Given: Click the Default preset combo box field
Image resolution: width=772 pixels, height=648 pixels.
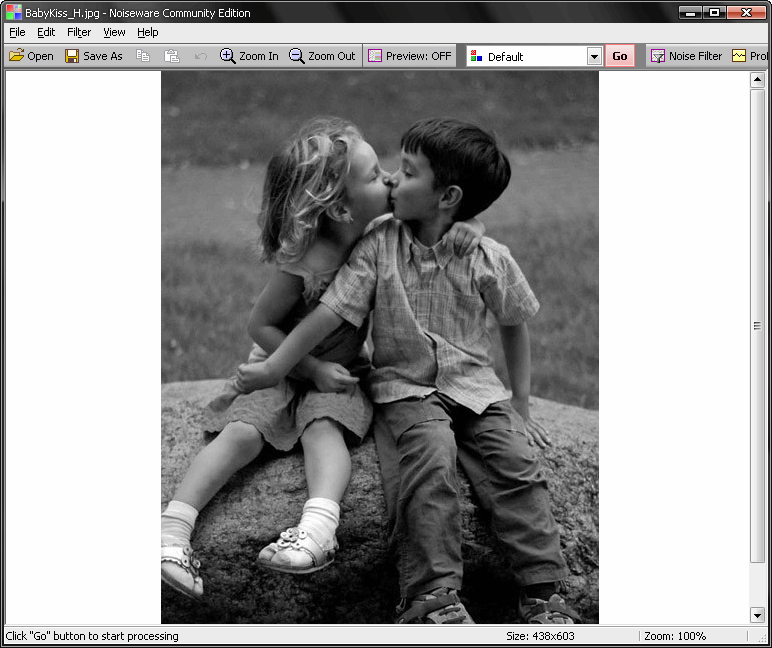Looking at the screenshot, I should pos(528,57).
